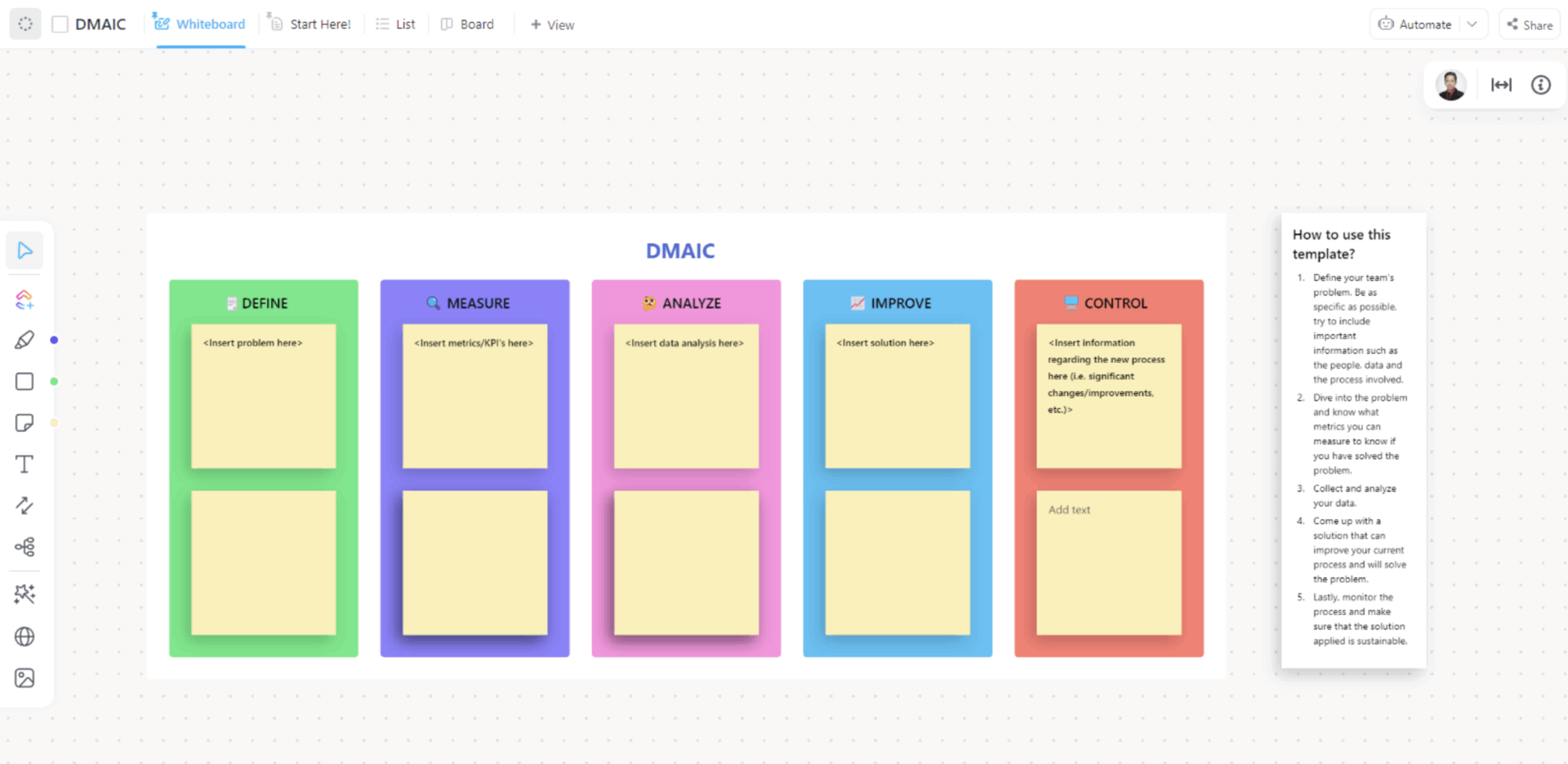Activate the cursor selection tool
The image size is (1568, 764).
(x=24, y=251)
